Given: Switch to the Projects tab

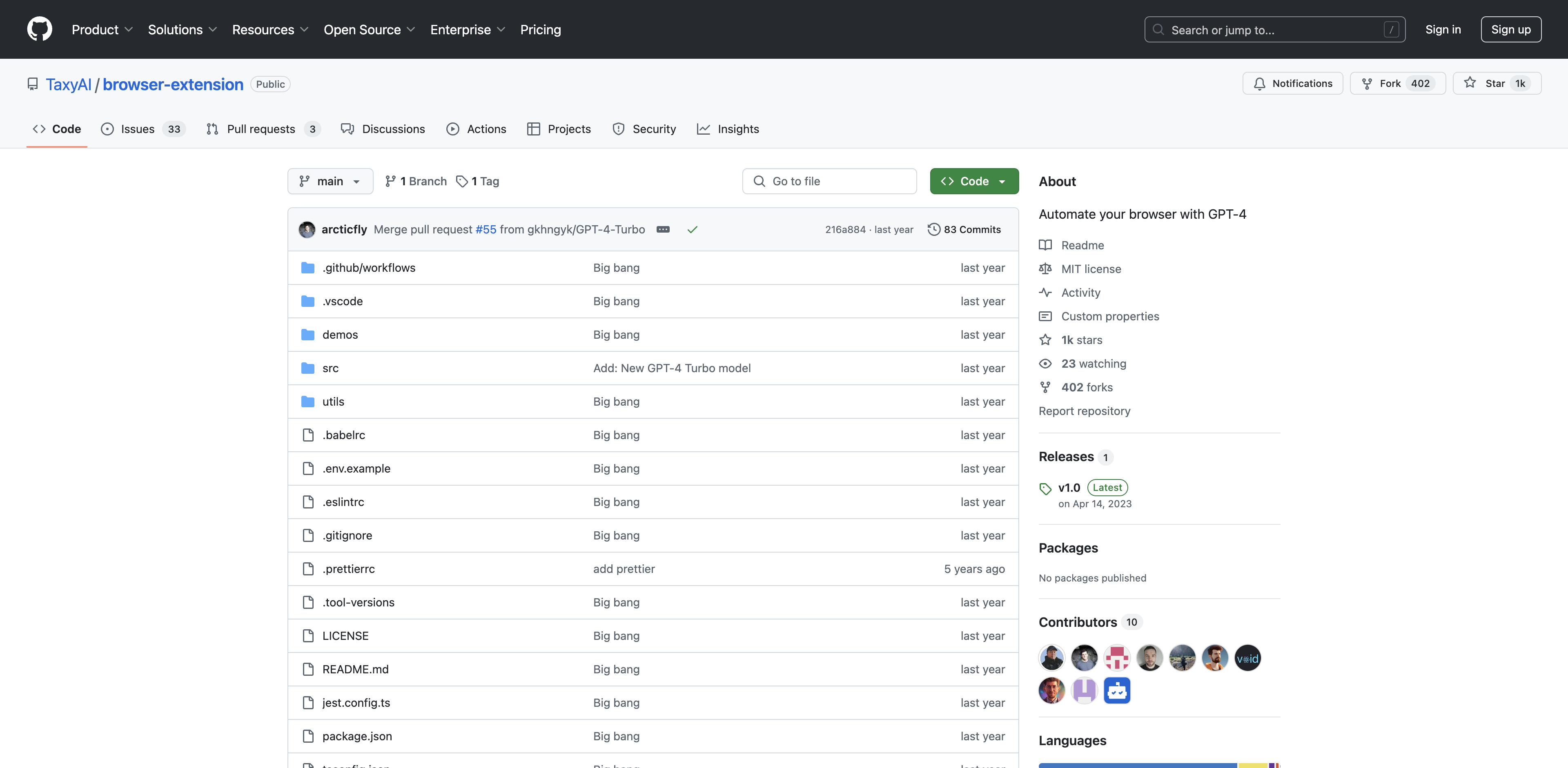Looking at the screenshot, I should click(559, 129).
